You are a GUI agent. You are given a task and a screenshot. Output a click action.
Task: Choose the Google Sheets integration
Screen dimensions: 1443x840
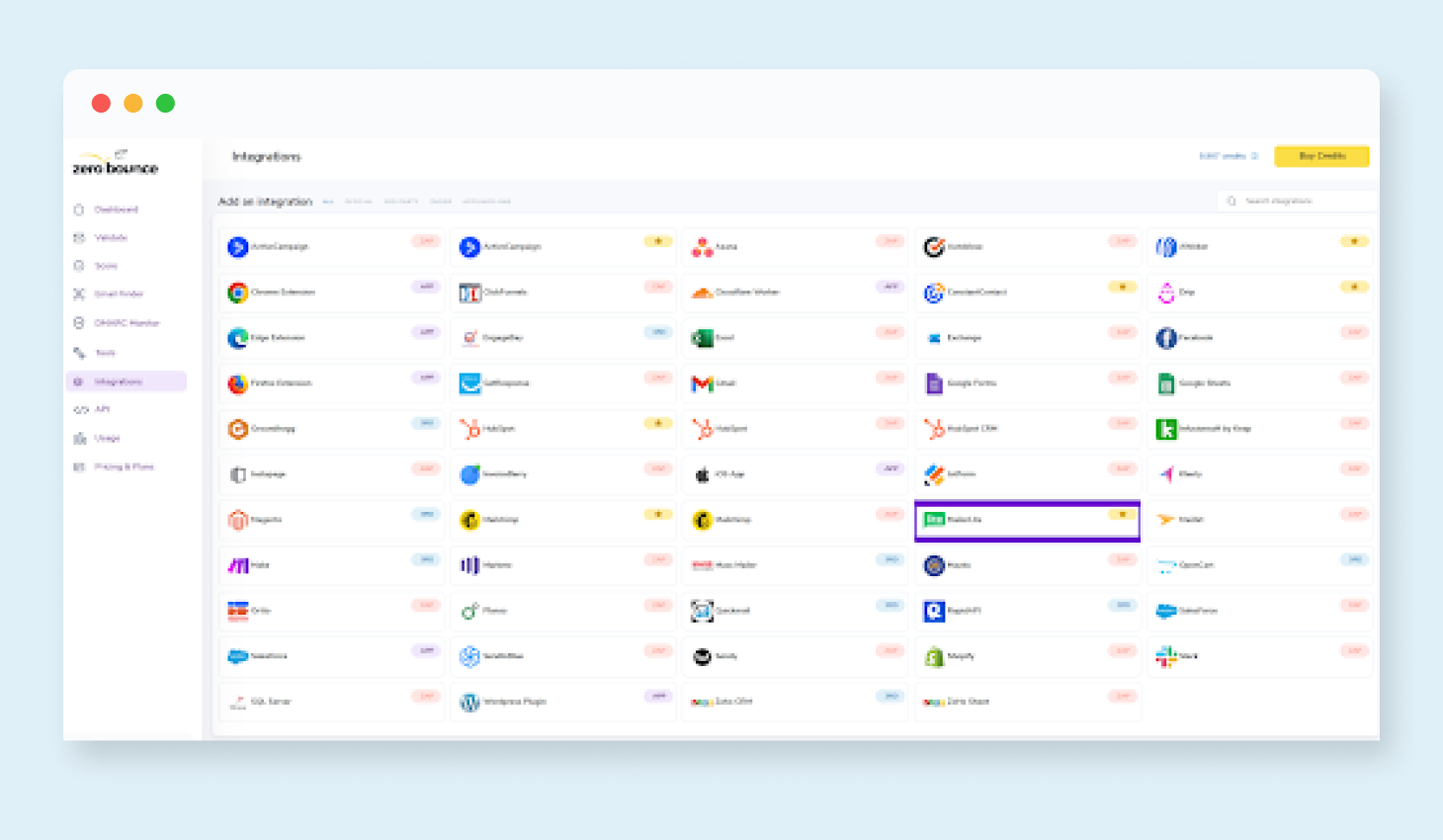click(x=1258, y=383)
